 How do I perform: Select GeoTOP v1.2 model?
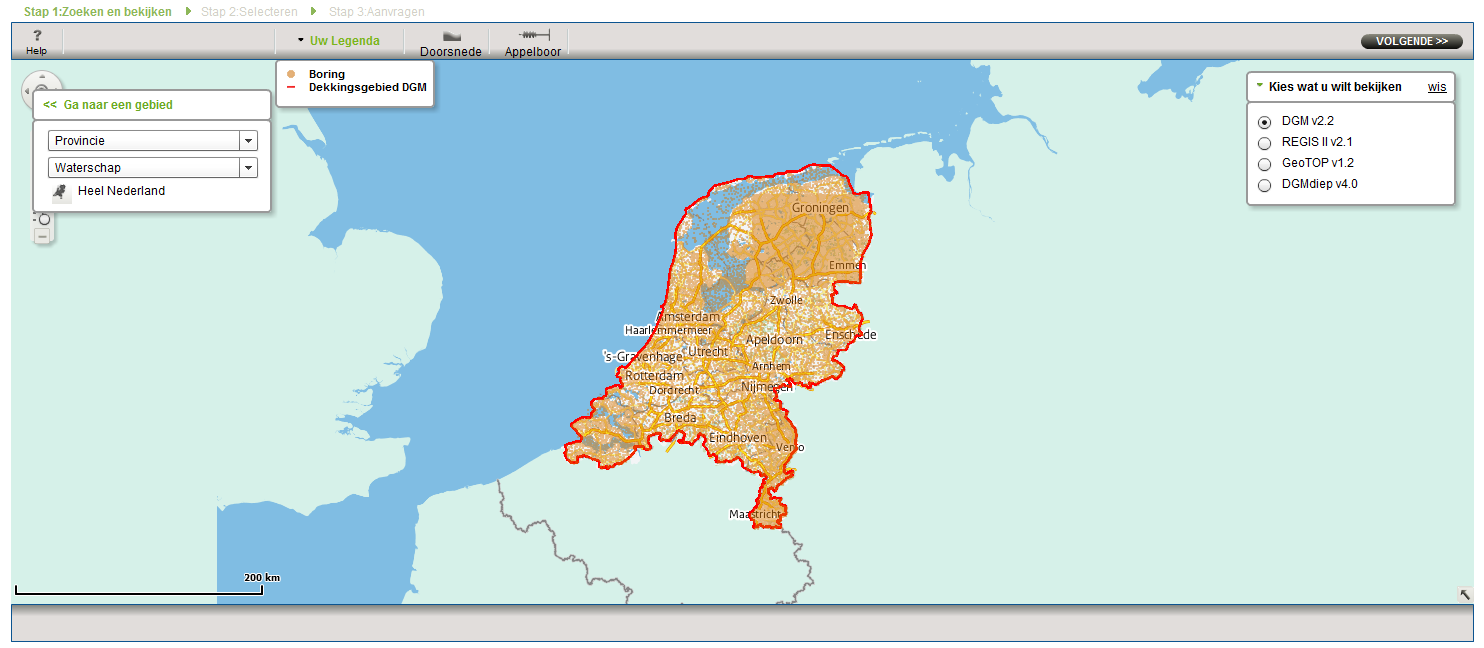(x=1264, y=164)
